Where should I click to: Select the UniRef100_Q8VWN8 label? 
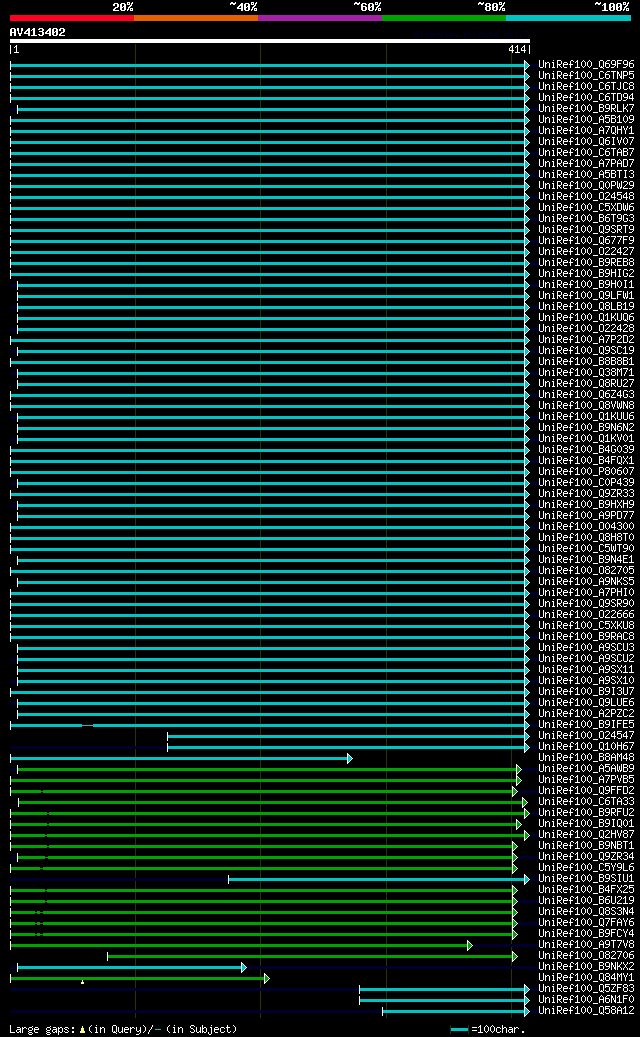point(586,405)
